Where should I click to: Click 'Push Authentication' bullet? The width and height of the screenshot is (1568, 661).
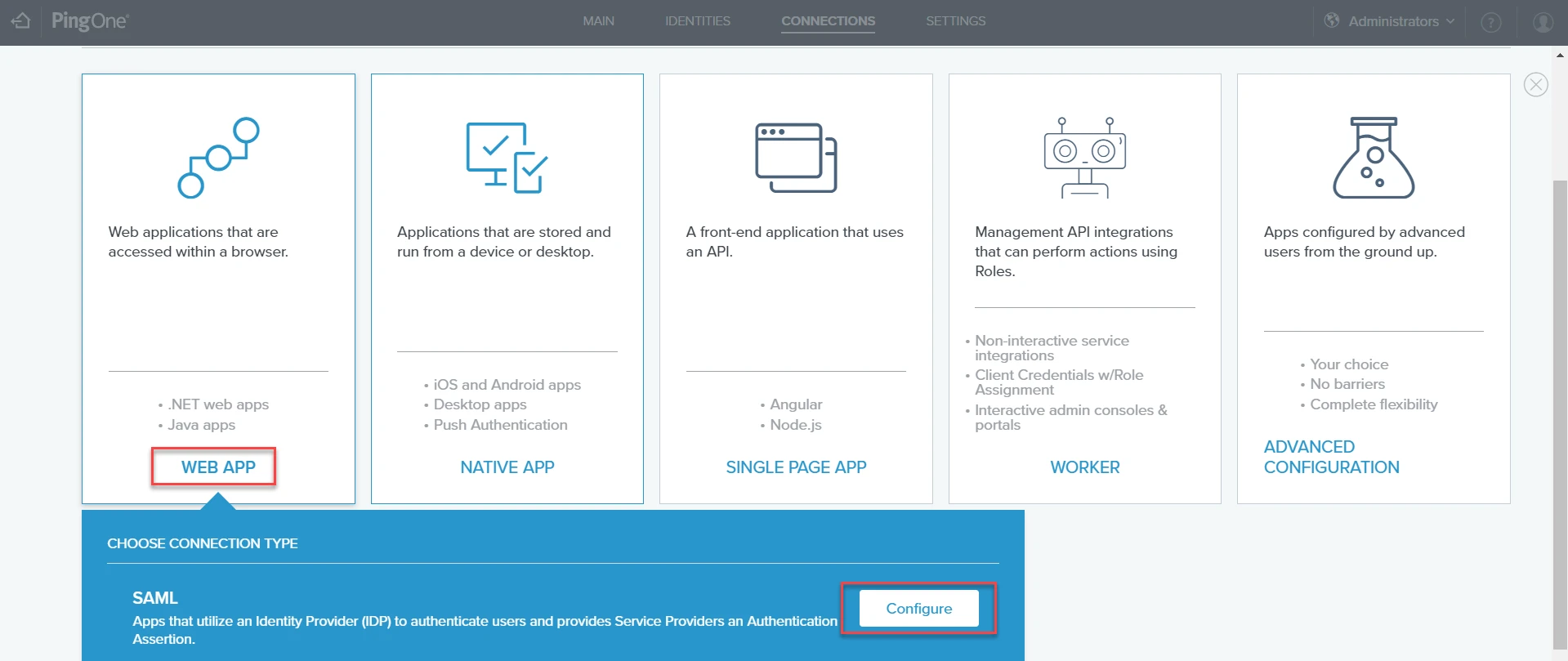click(501, 425)
